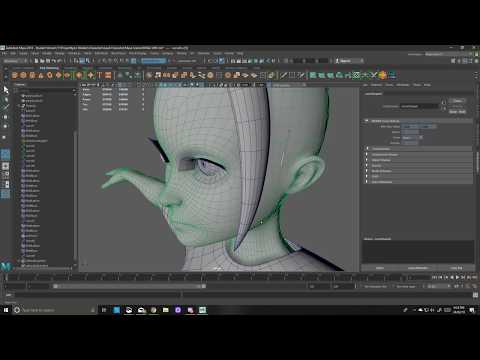Create a polygon cube from the shelf
480x360 pixels.
pos(23,75)
